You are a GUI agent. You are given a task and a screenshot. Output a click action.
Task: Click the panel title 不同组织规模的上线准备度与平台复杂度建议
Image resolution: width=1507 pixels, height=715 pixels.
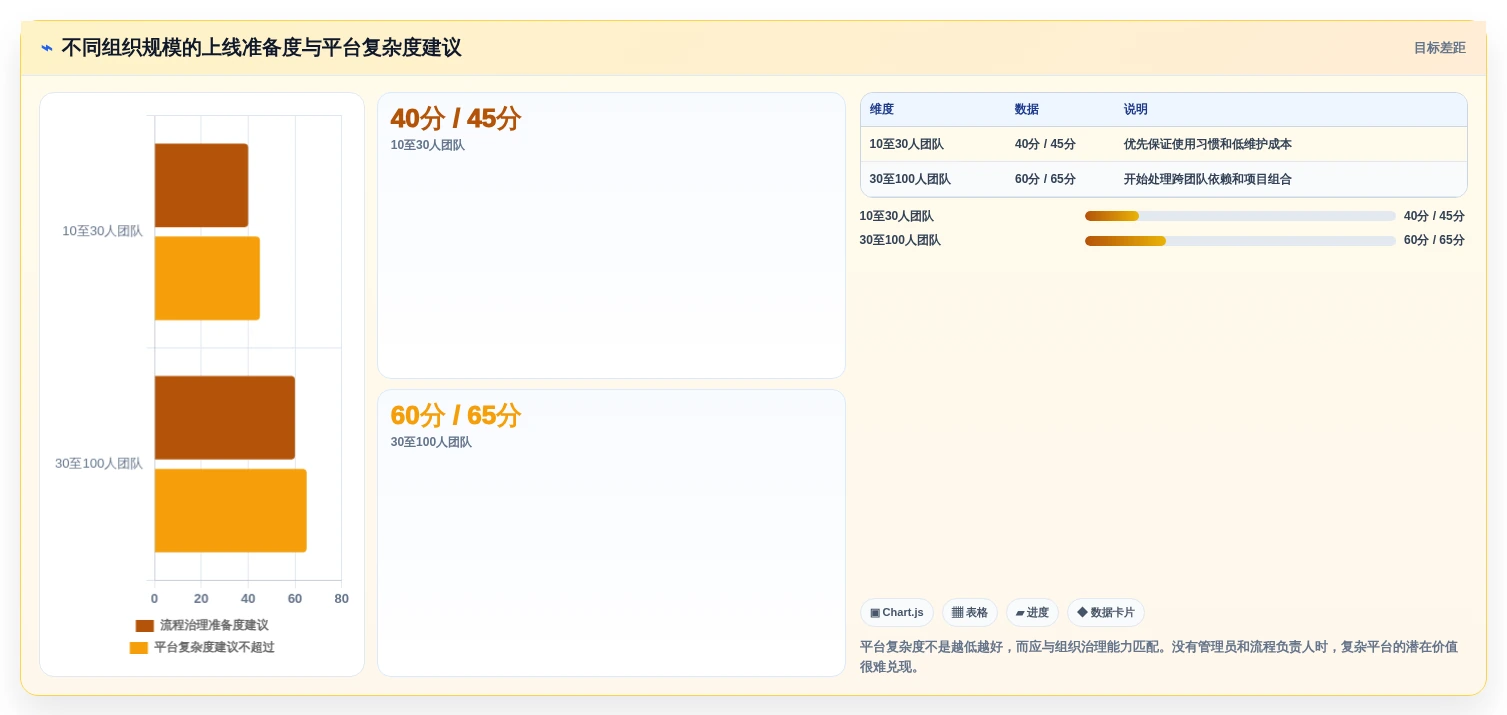(261, 48)
